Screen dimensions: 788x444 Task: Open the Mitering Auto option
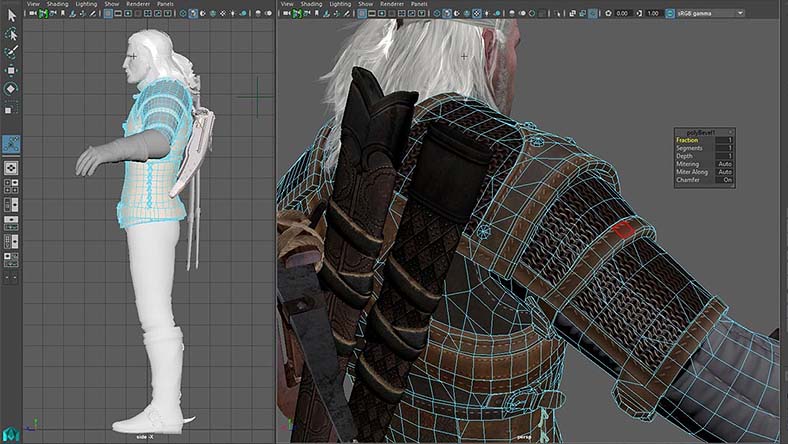[723, 164]
